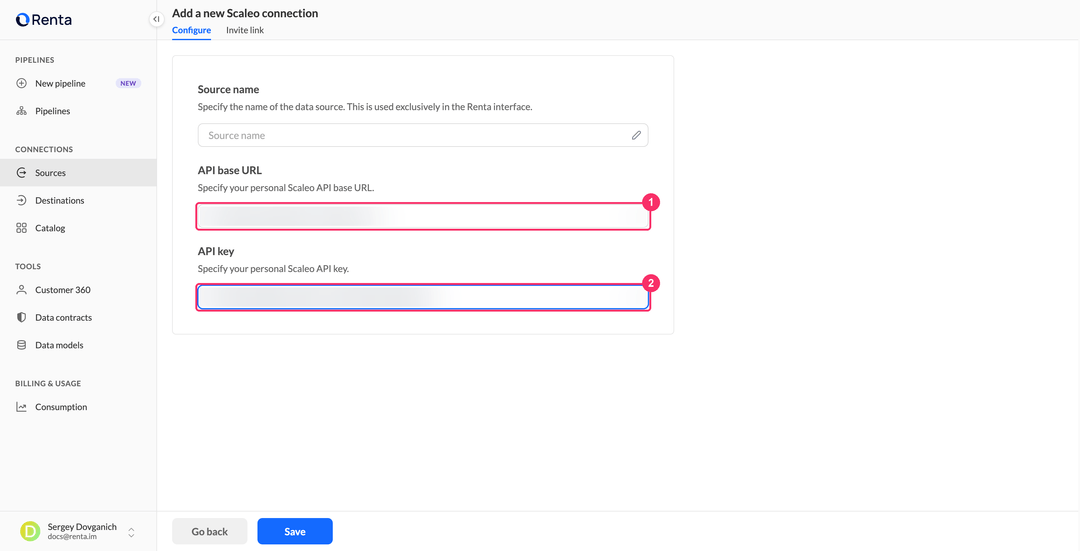The image size is (1080, 551).
Task: Focus the API key input field
Action: [423, 297]
